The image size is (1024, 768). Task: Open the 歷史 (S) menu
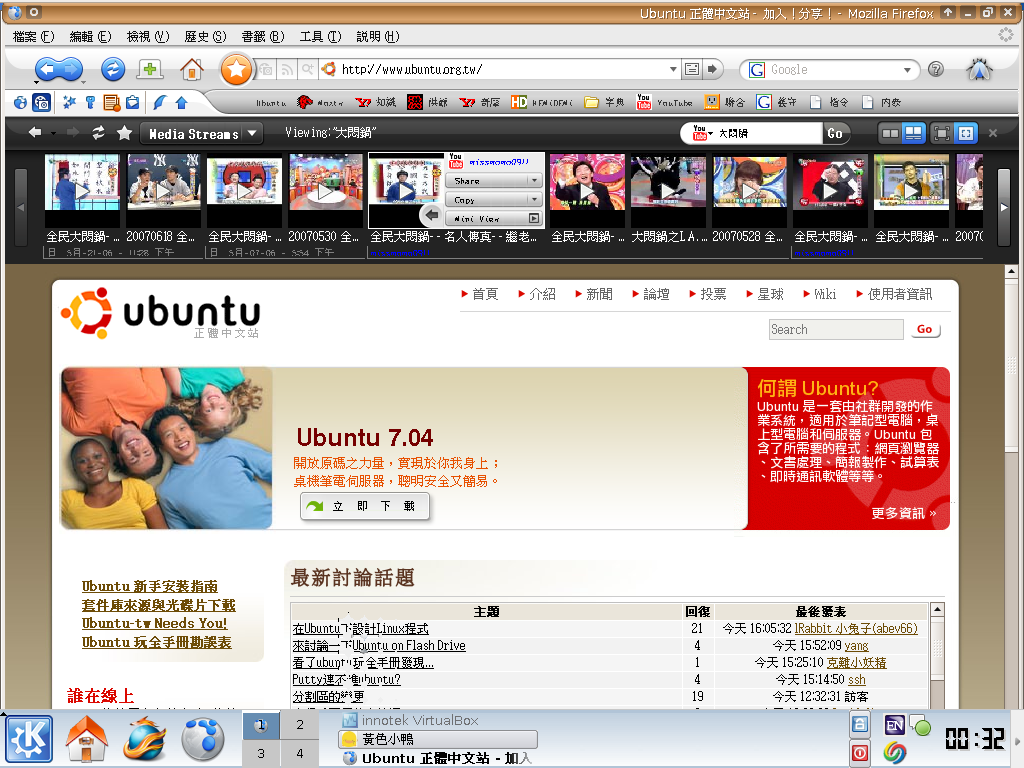click(205, 37)
